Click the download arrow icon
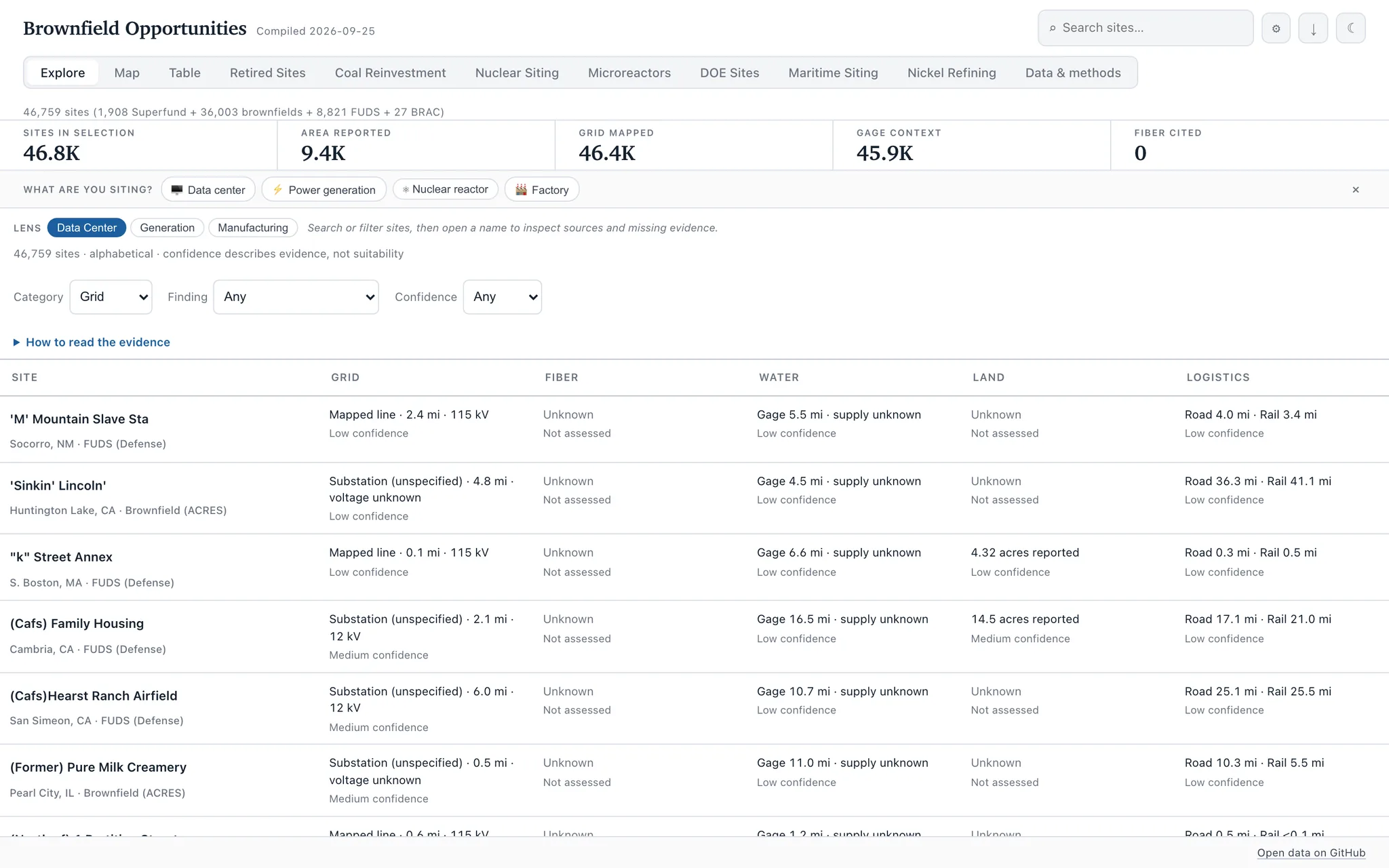1389x868 pixels. (1313, 28)
